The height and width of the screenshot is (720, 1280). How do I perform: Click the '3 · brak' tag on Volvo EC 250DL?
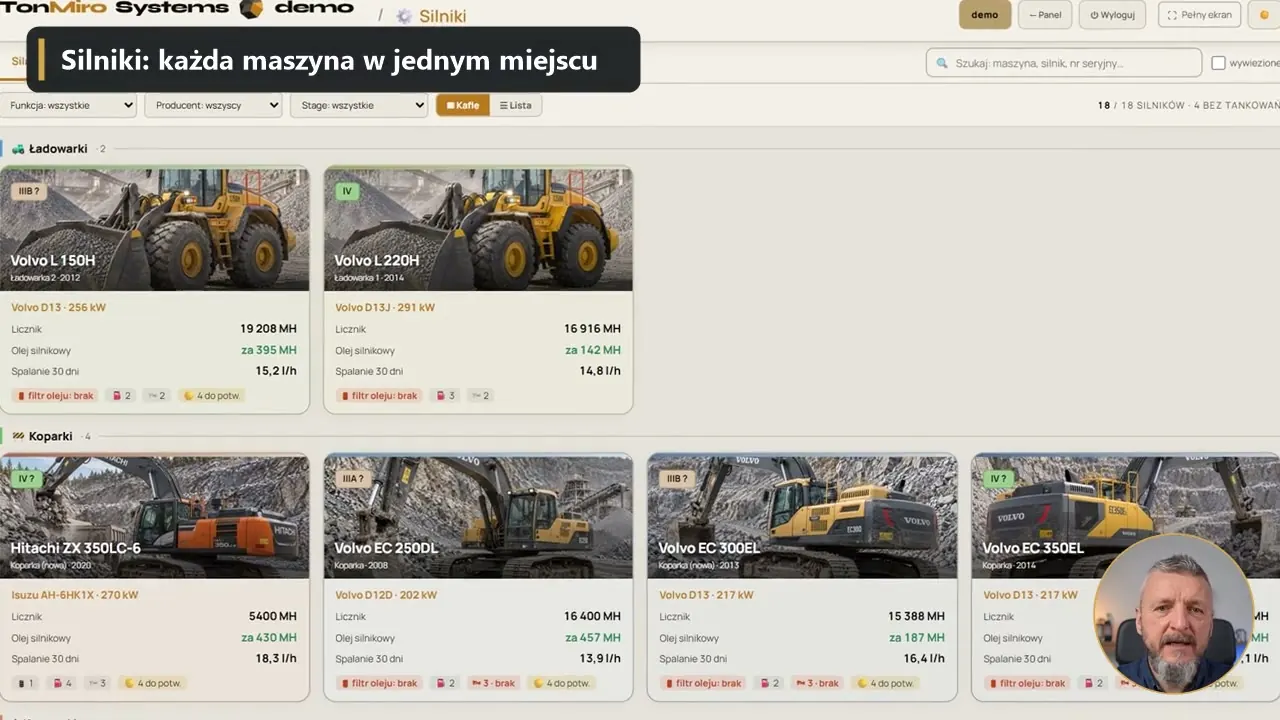pos(494,684)
